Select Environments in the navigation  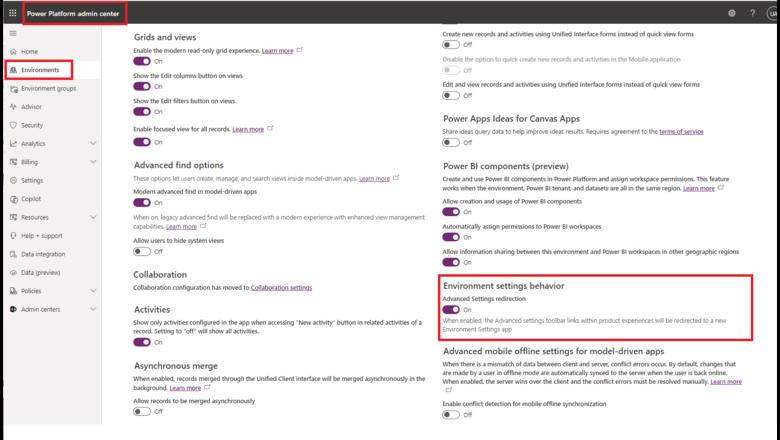coord(40,70)
